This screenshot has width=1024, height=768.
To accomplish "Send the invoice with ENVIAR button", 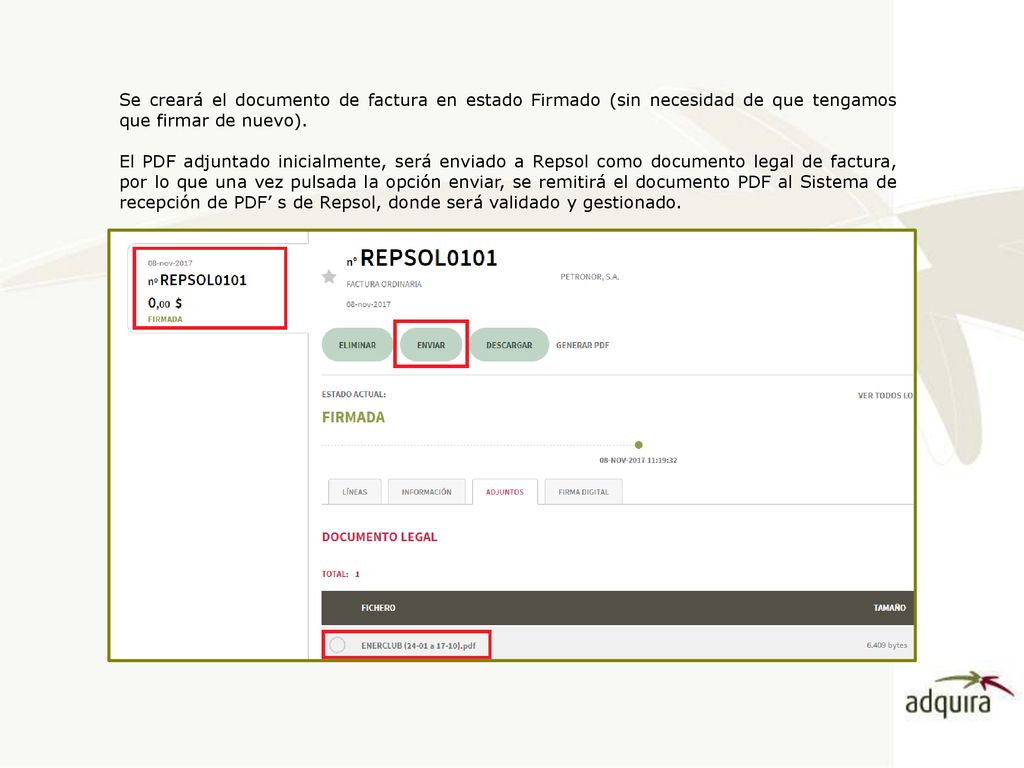I will 431,345.
